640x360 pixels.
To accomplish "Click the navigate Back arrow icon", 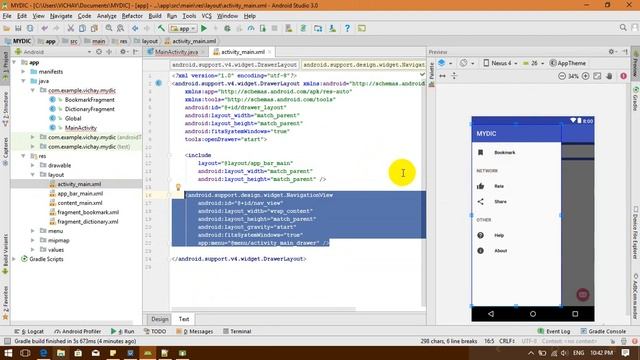I will tap(135, 28).
